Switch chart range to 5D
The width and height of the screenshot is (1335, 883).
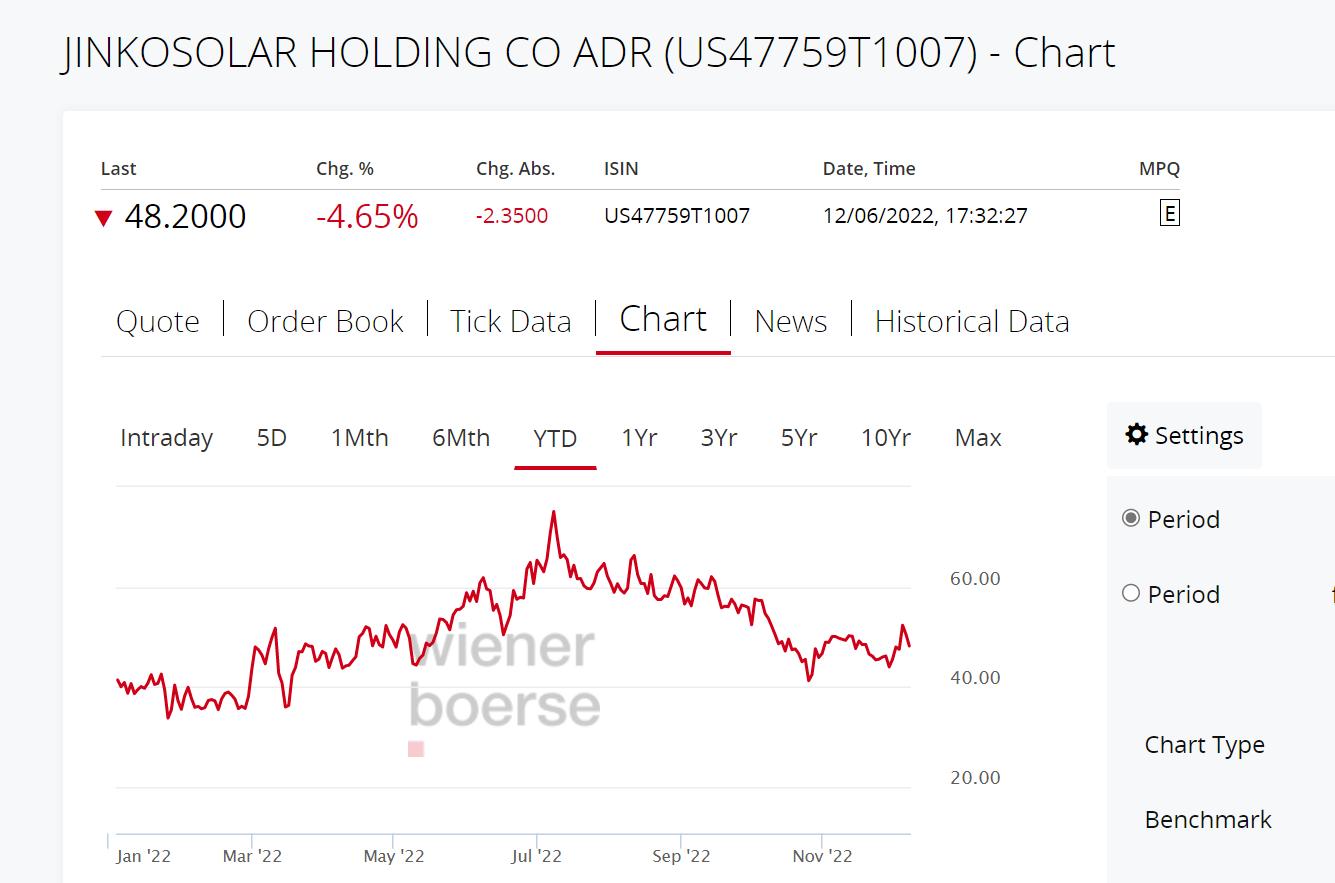coord(272,438)
